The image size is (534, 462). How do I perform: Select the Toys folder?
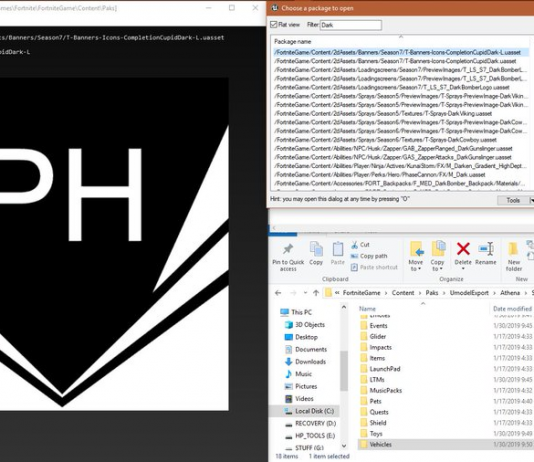click(x=371, y=434)
